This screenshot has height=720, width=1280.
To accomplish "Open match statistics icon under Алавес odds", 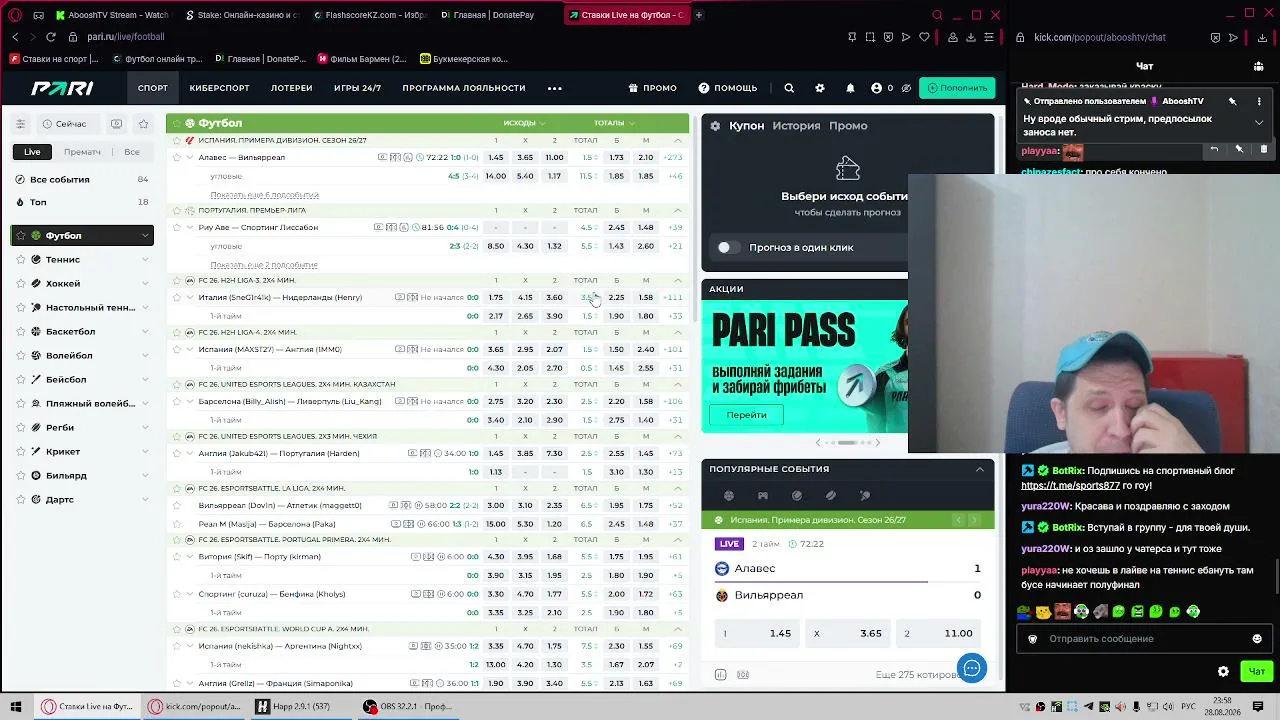I will tap(720, 675).
